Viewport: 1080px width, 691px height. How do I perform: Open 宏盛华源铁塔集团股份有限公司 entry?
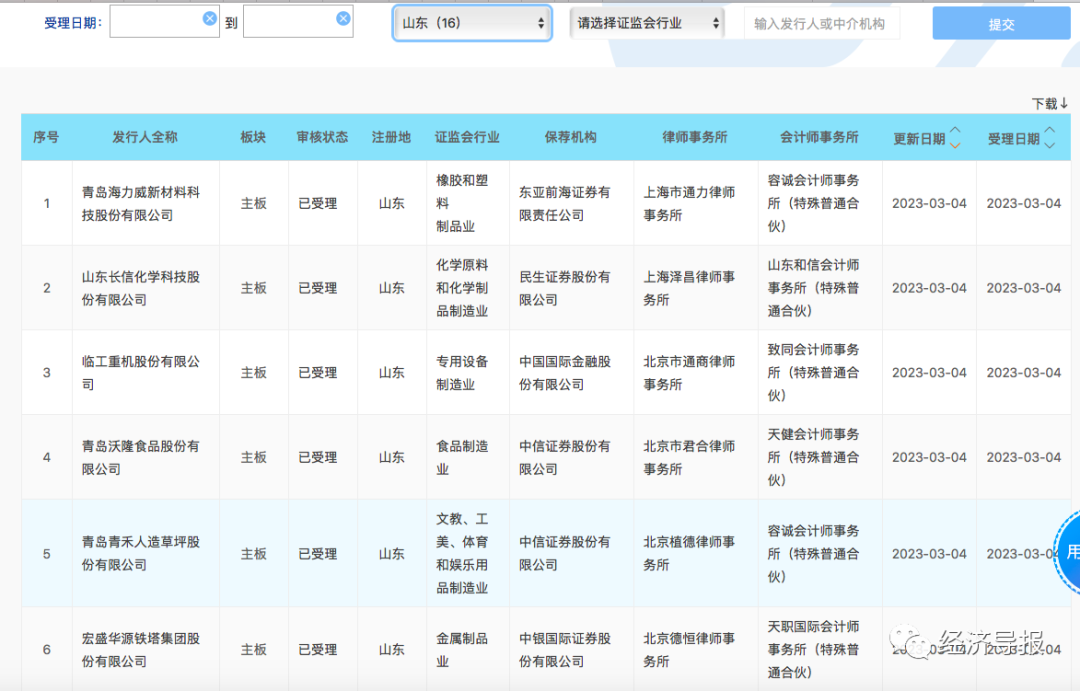tap(141, 649)
